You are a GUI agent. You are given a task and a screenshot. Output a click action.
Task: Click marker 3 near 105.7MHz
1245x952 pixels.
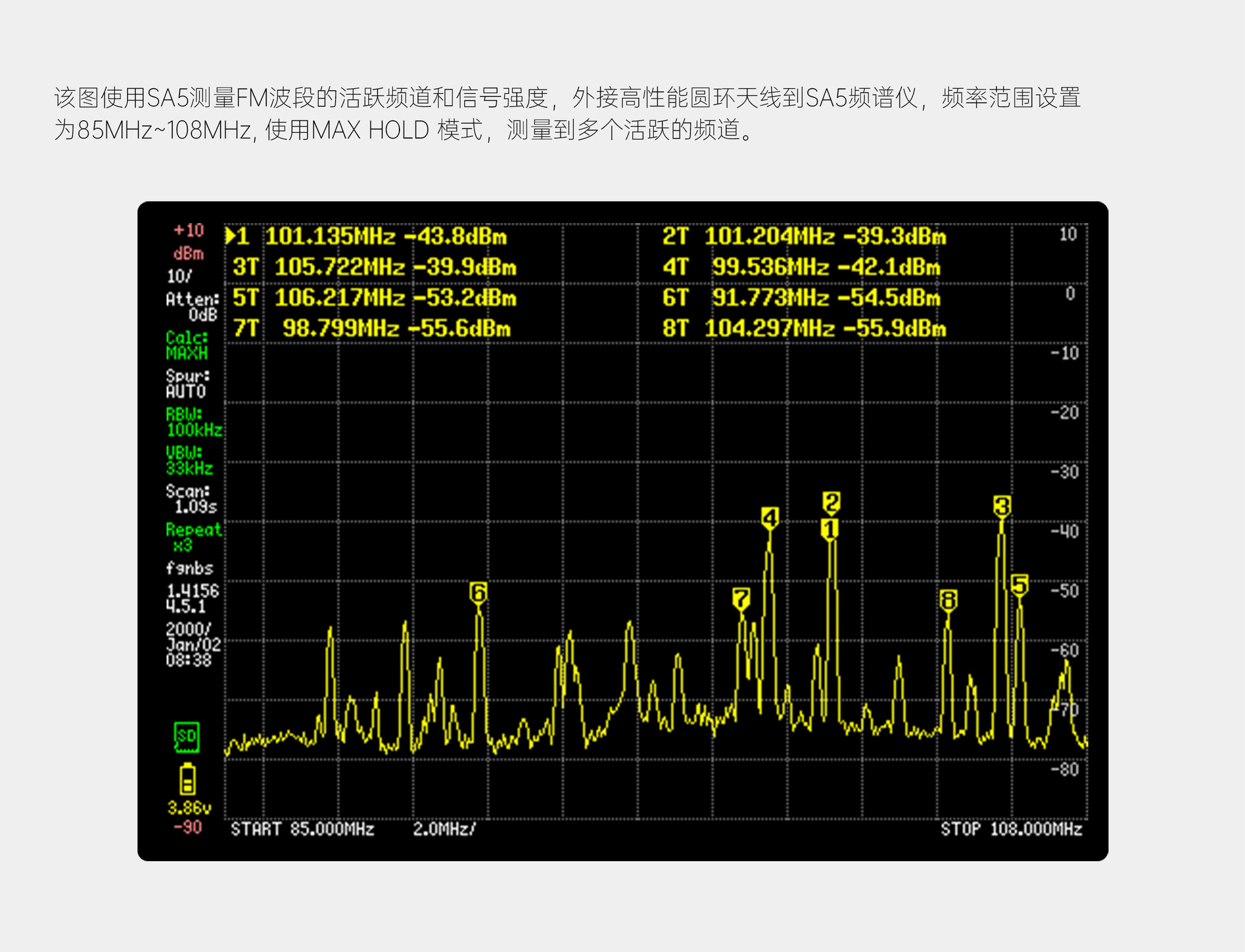[1002, 506]
